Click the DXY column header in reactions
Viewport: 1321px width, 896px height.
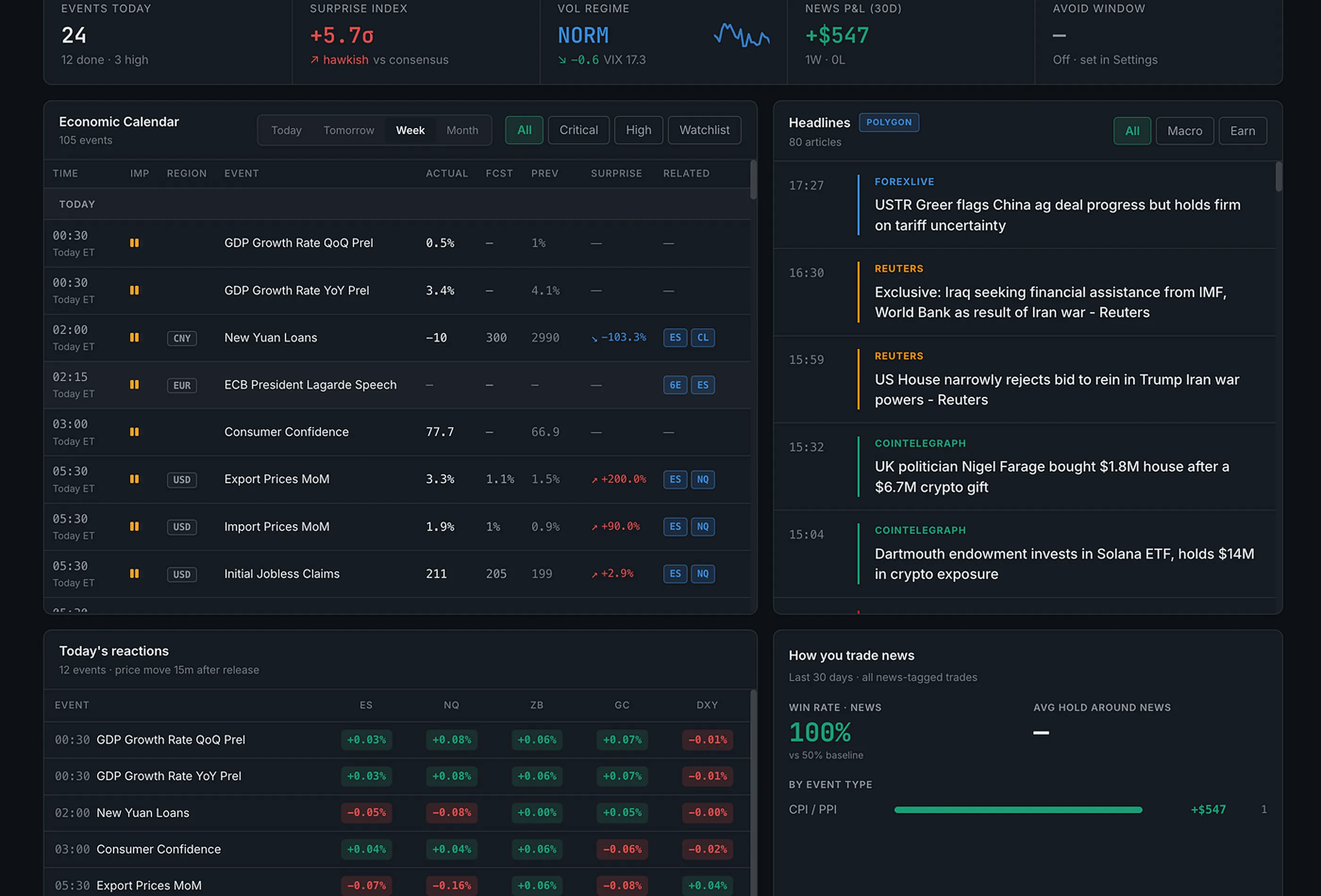pos(707,705)
